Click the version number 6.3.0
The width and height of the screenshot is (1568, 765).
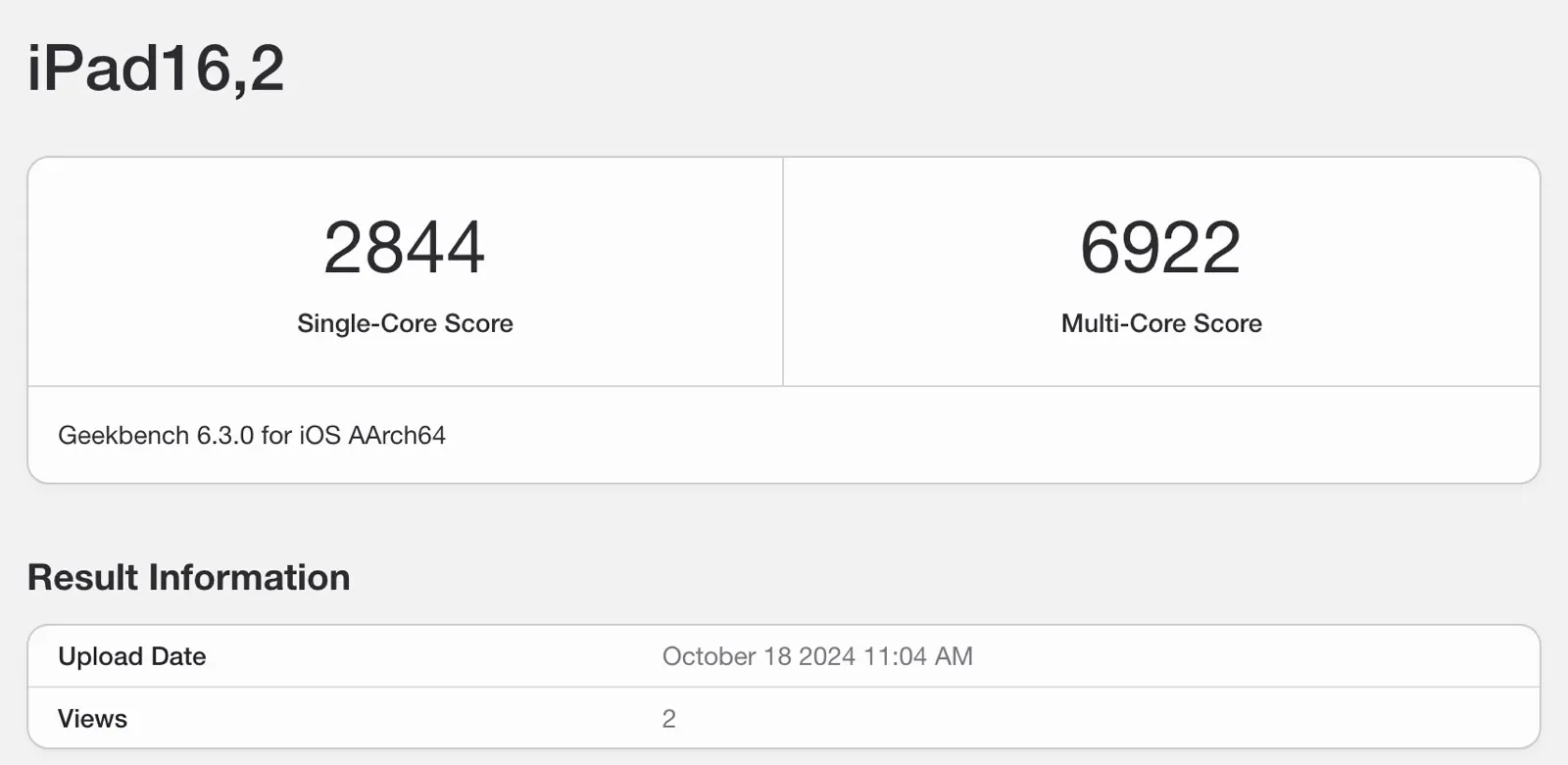(x=225, y=435)
